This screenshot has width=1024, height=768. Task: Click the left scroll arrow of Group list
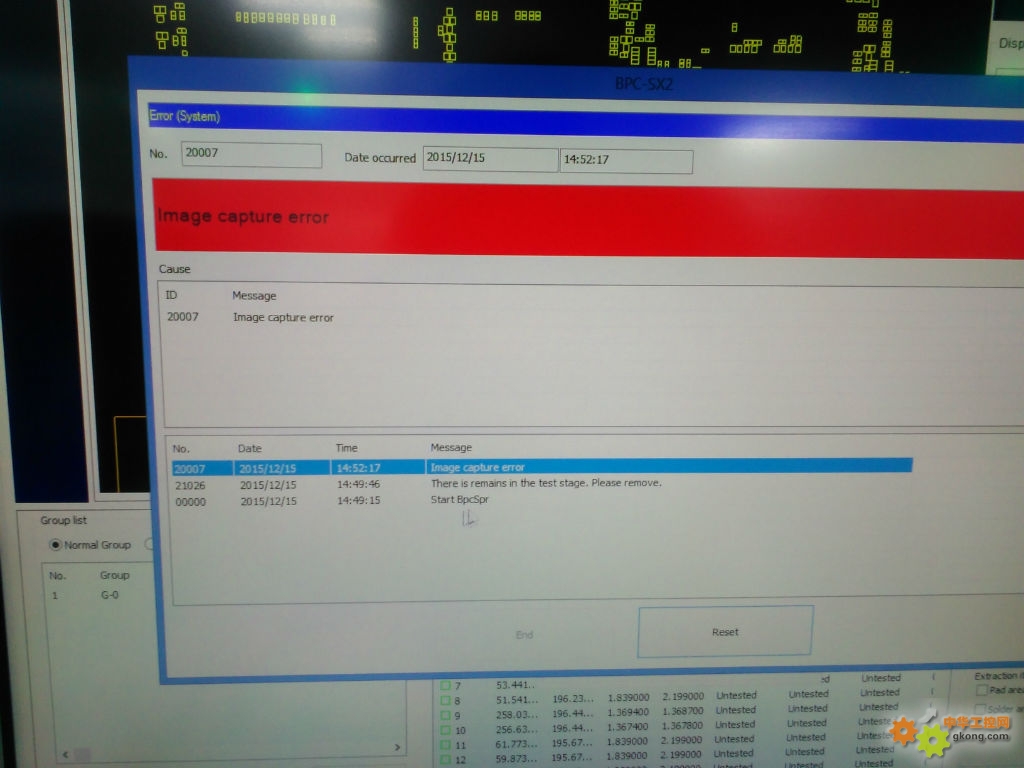(x=65, y=754)
